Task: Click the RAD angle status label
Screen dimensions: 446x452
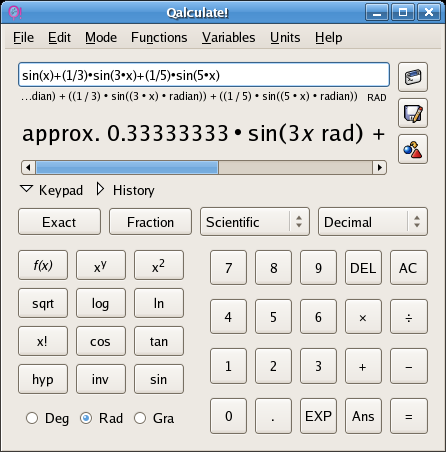Action: (377, 97)
